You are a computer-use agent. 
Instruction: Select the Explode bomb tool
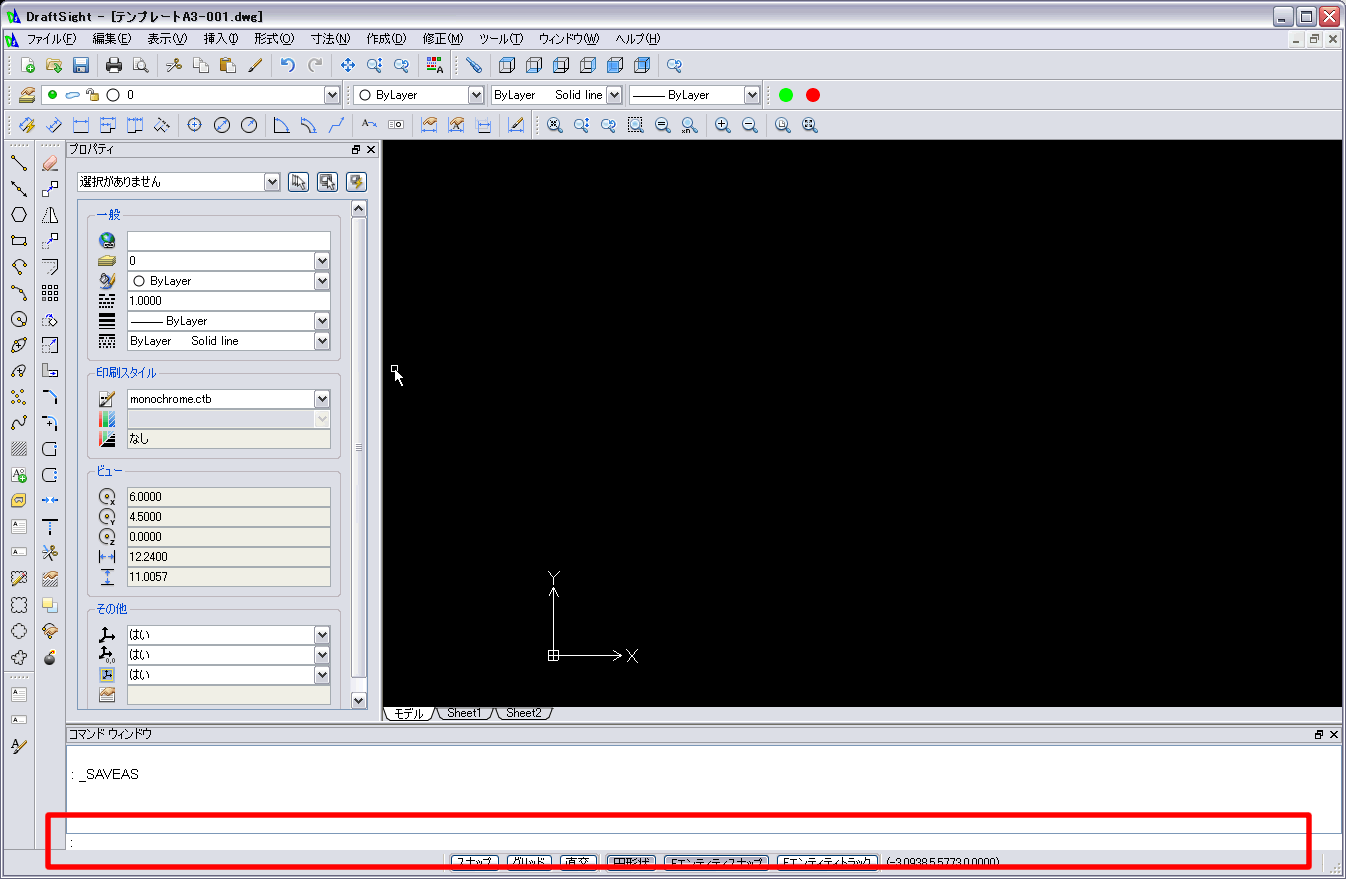coord(50,657)
